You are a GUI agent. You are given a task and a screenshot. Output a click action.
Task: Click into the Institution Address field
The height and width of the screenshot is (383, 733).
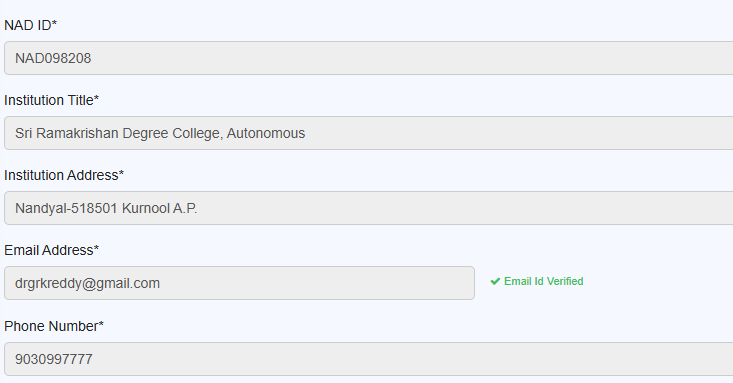[x=368, y=208]
